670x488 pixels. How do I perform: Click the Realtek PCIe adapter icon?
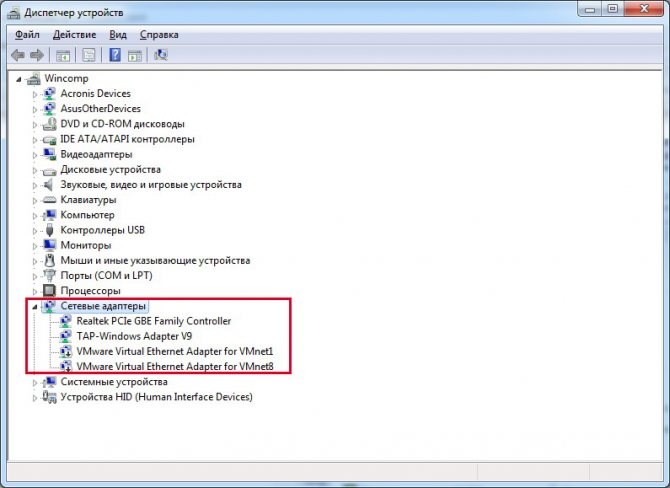point(65,321)
